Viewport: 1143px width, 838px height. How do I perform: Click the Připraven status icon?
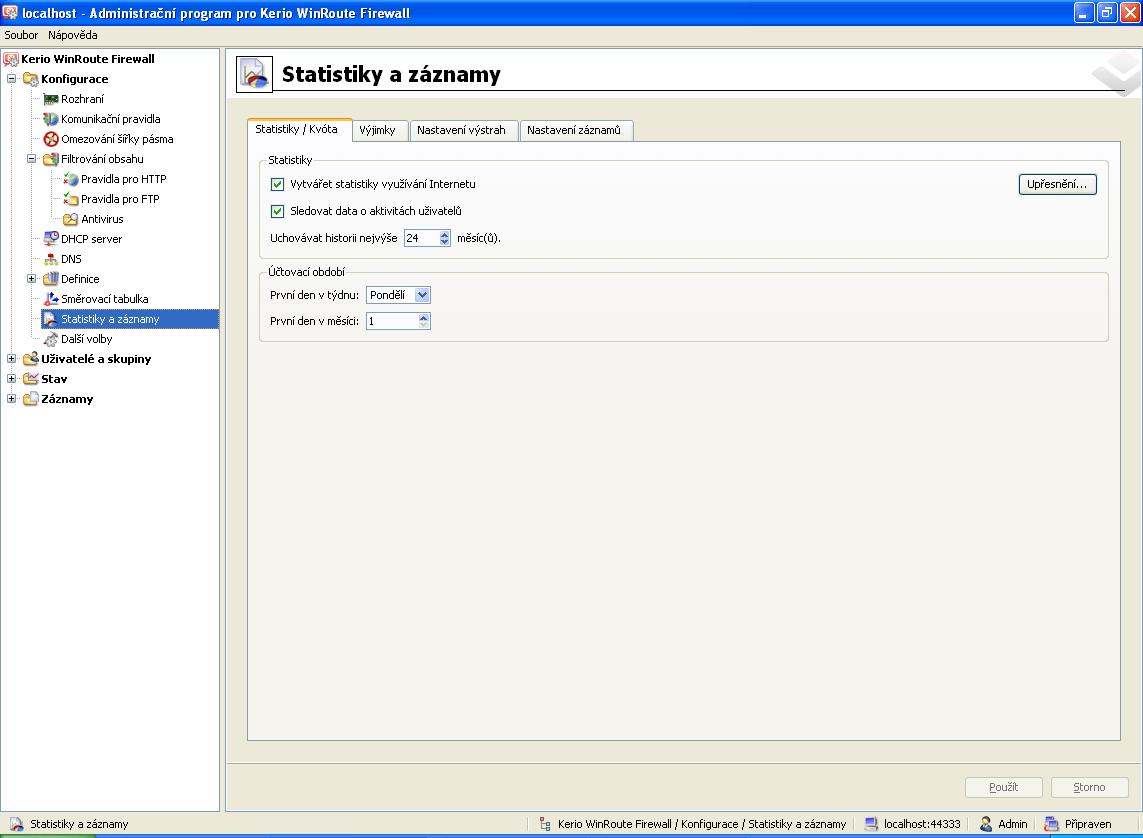(x=1052, y=824)
